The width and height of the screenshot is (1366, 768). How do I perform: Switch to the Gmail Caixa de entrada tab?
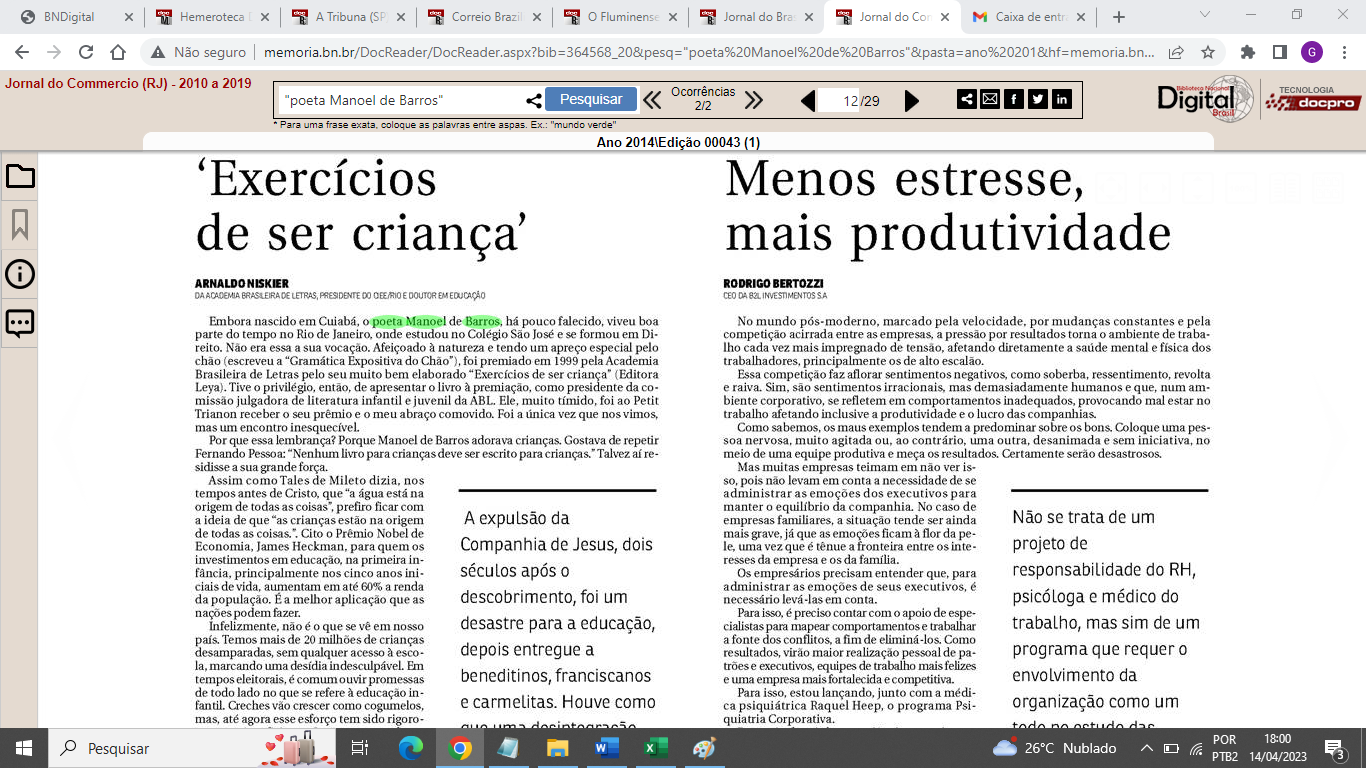1028,17
